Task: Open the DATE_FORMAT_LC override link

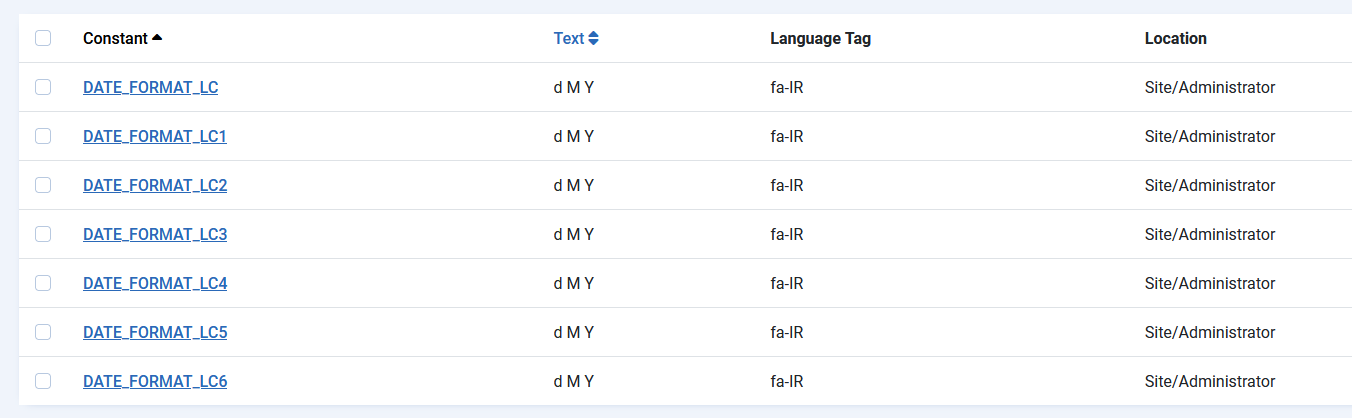Action: (150, 87)
